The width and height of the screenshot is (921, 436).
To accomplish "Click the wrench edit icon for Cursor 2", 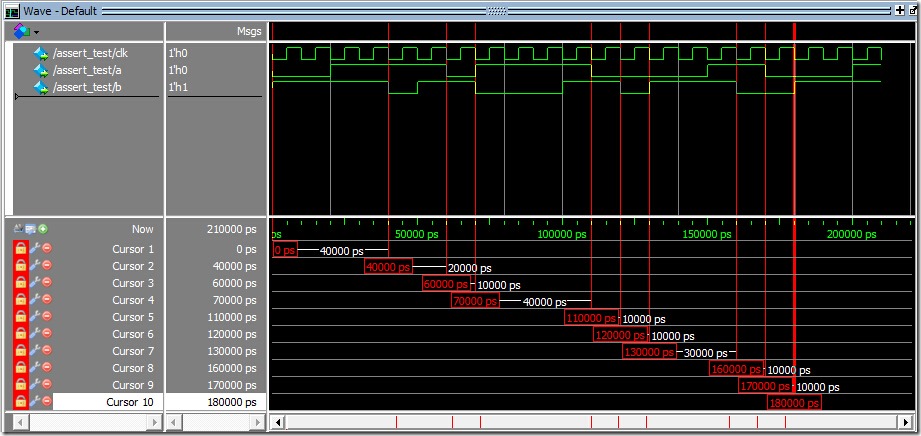I will pos(34,266).
